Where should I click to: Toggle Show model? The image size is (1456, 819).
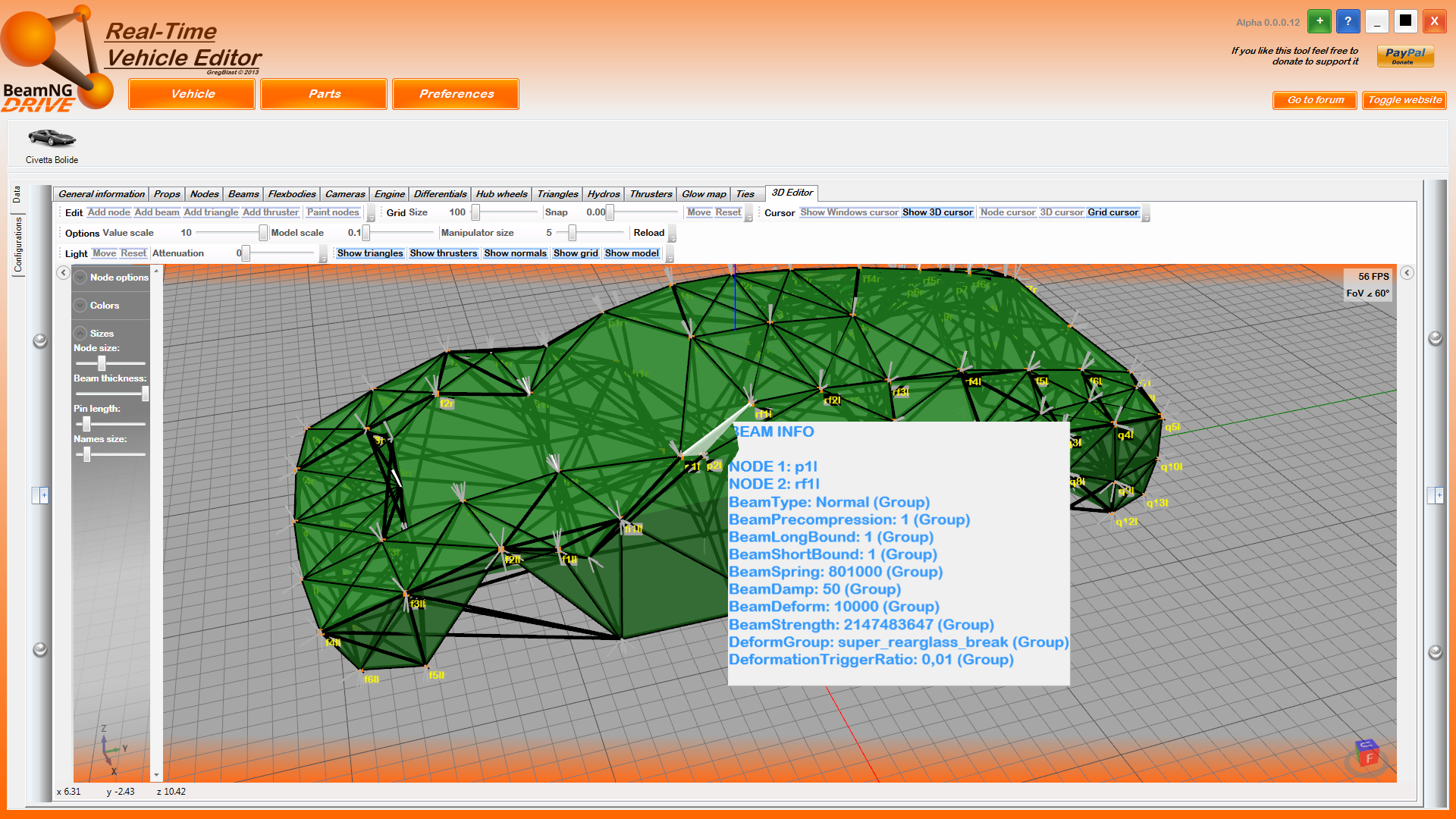(632, 253)
